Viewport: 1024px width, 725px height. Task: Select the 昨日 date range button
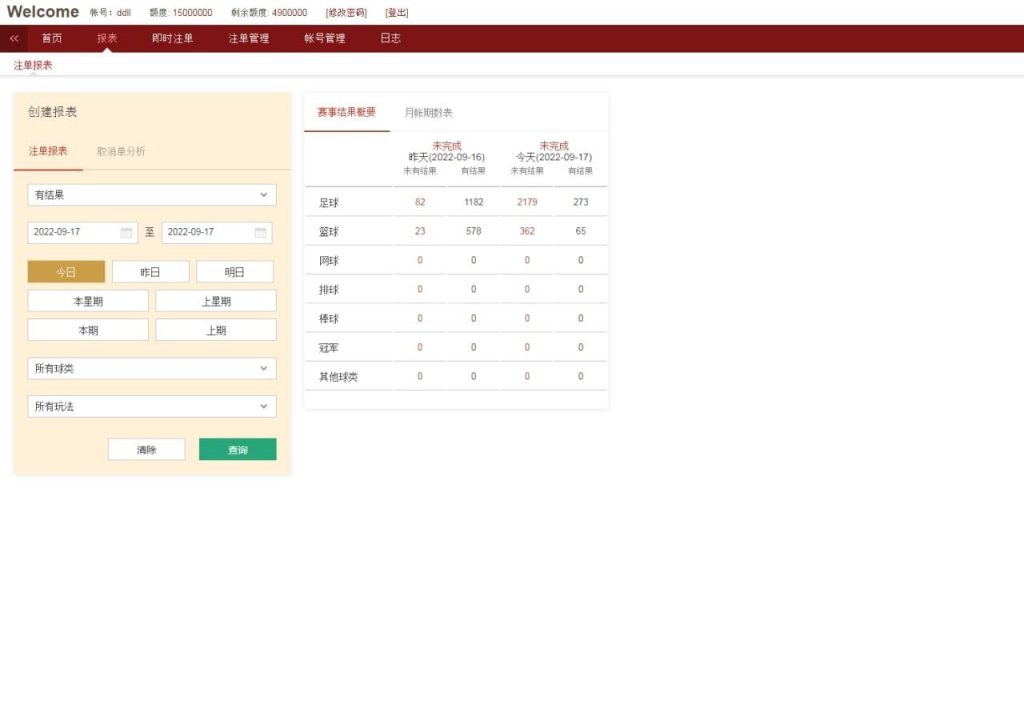150,272
